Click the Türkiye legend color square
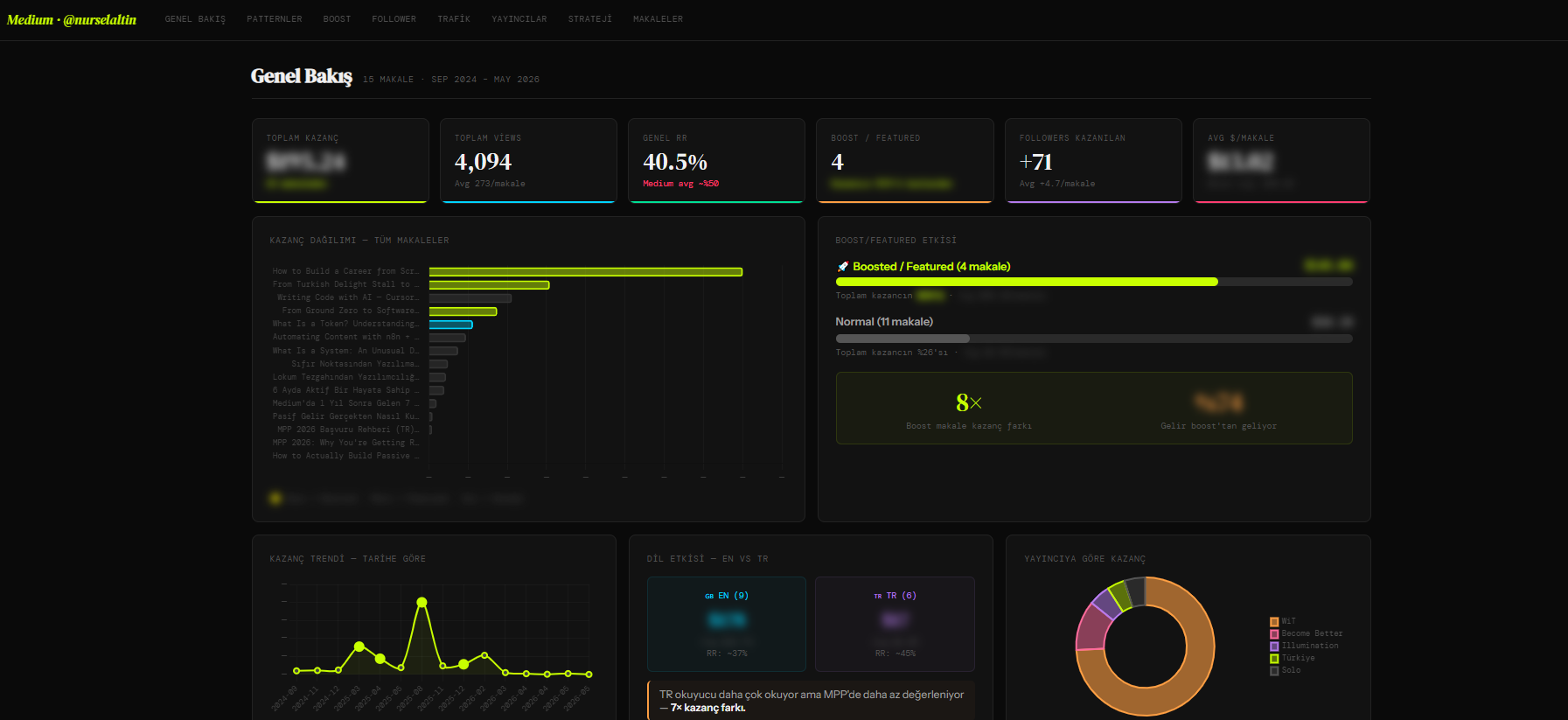 point(1274,659)
